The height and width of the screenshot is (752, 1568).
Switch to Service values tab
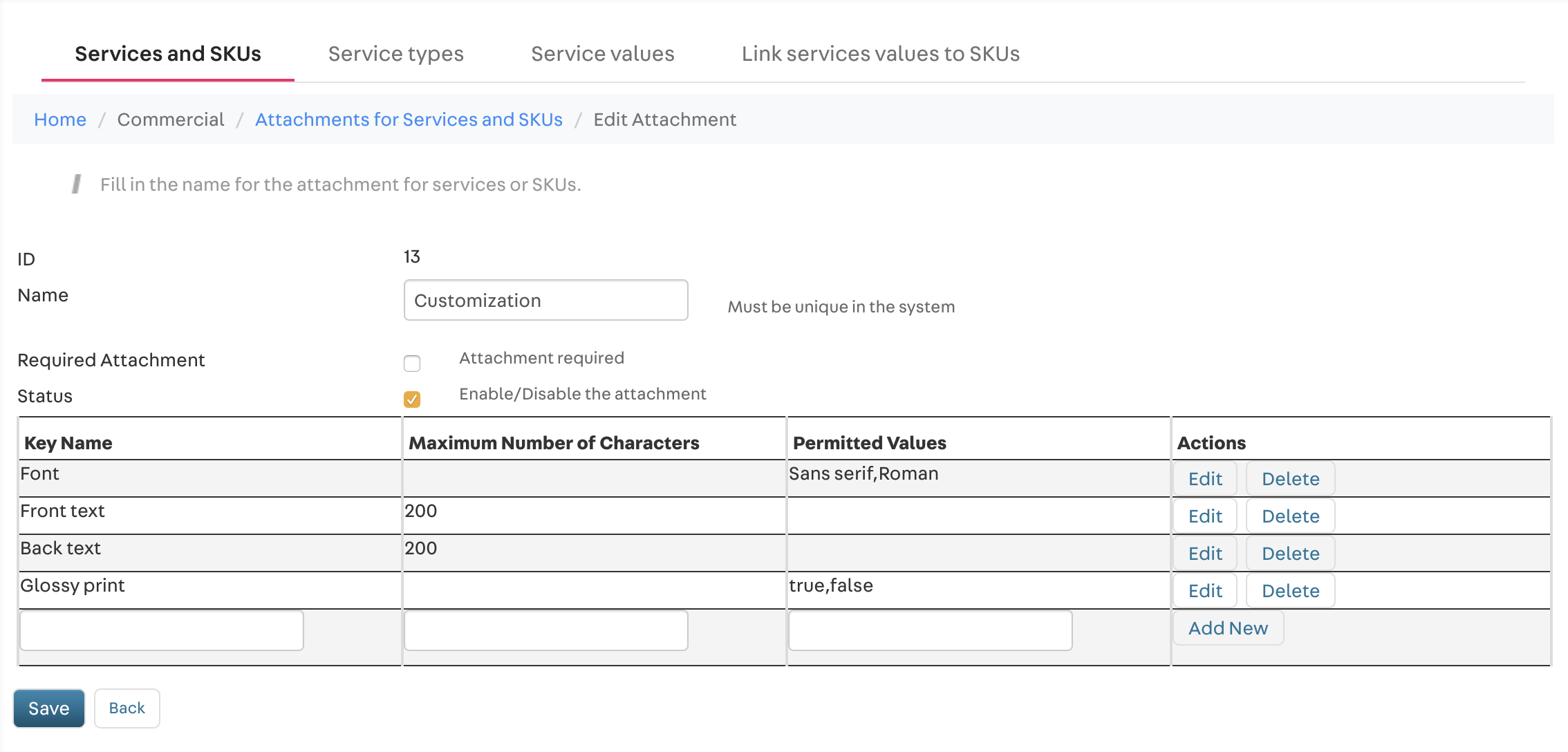(602, 54)
